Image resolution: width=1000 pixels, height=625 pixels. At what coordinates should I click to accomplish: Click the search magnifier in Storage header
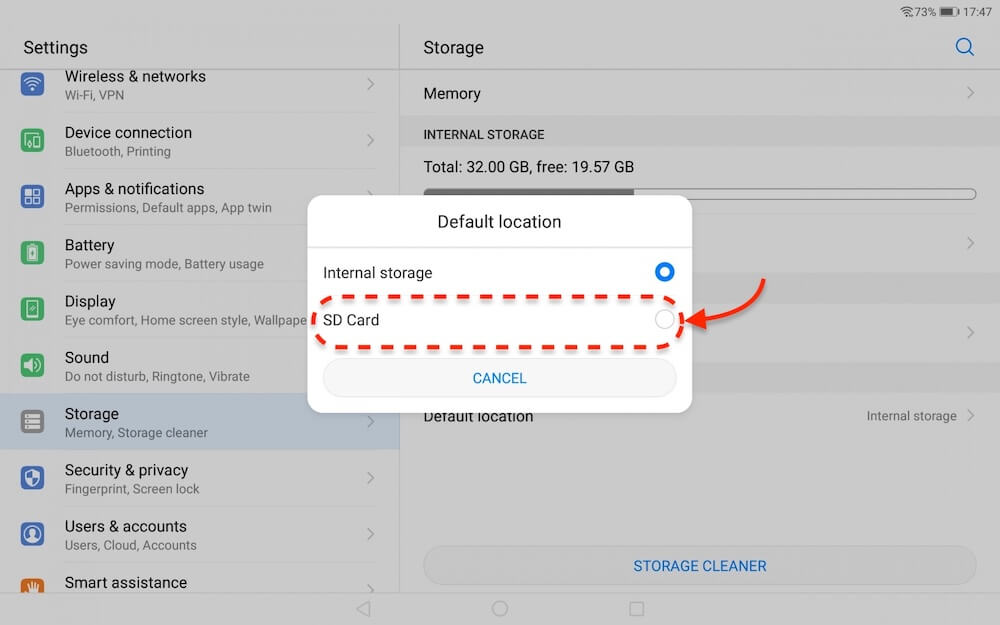click(964, 46)
